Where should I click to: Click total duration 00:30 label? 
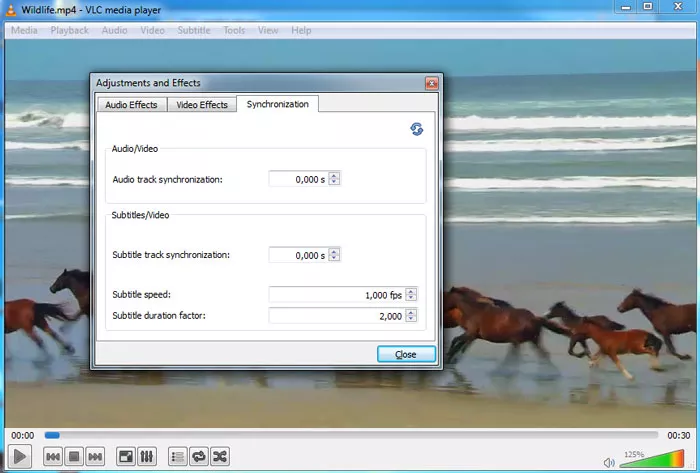point(679,435)
